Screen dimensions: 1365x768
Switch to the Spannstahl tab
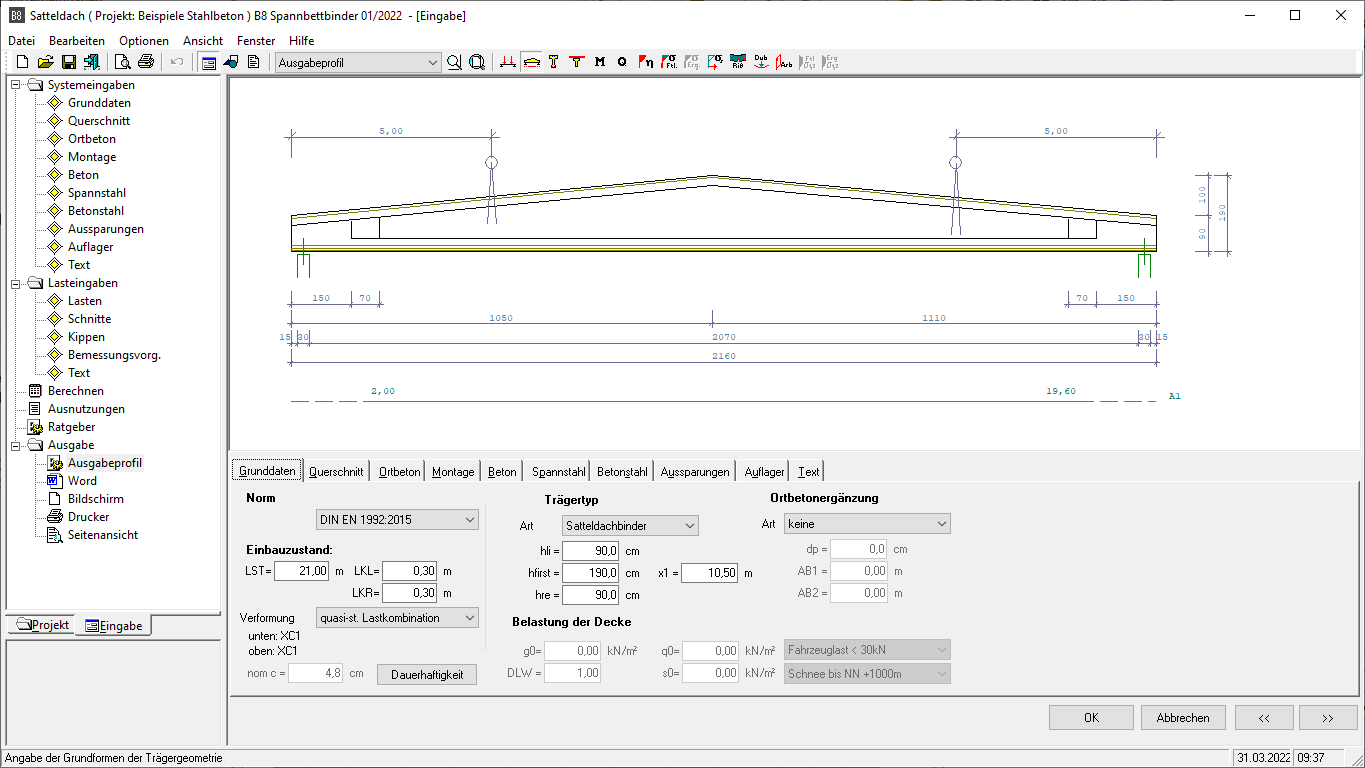tap(559, 472)
